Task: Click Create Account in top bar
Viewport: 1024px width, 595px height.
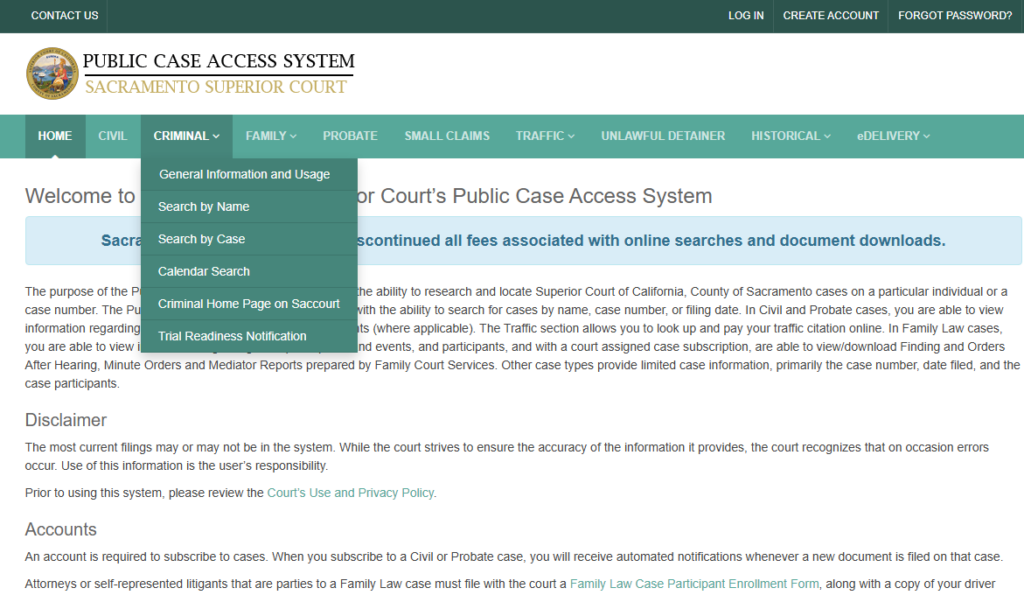Action: 831,16
